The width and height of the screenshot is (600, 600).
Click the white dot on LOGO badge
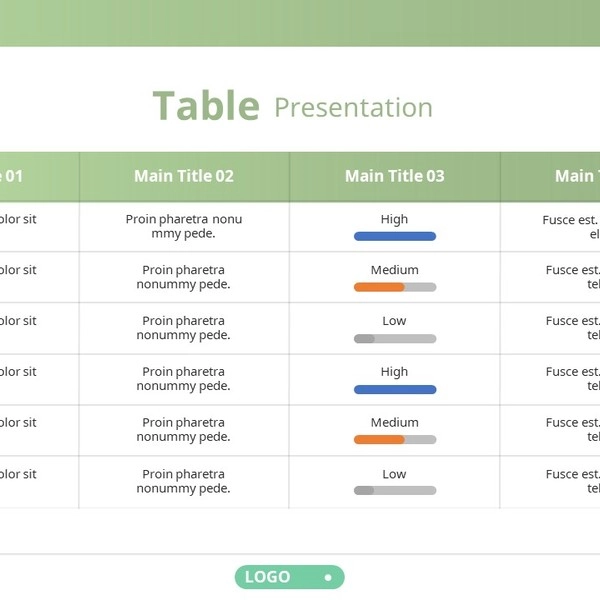328,577
